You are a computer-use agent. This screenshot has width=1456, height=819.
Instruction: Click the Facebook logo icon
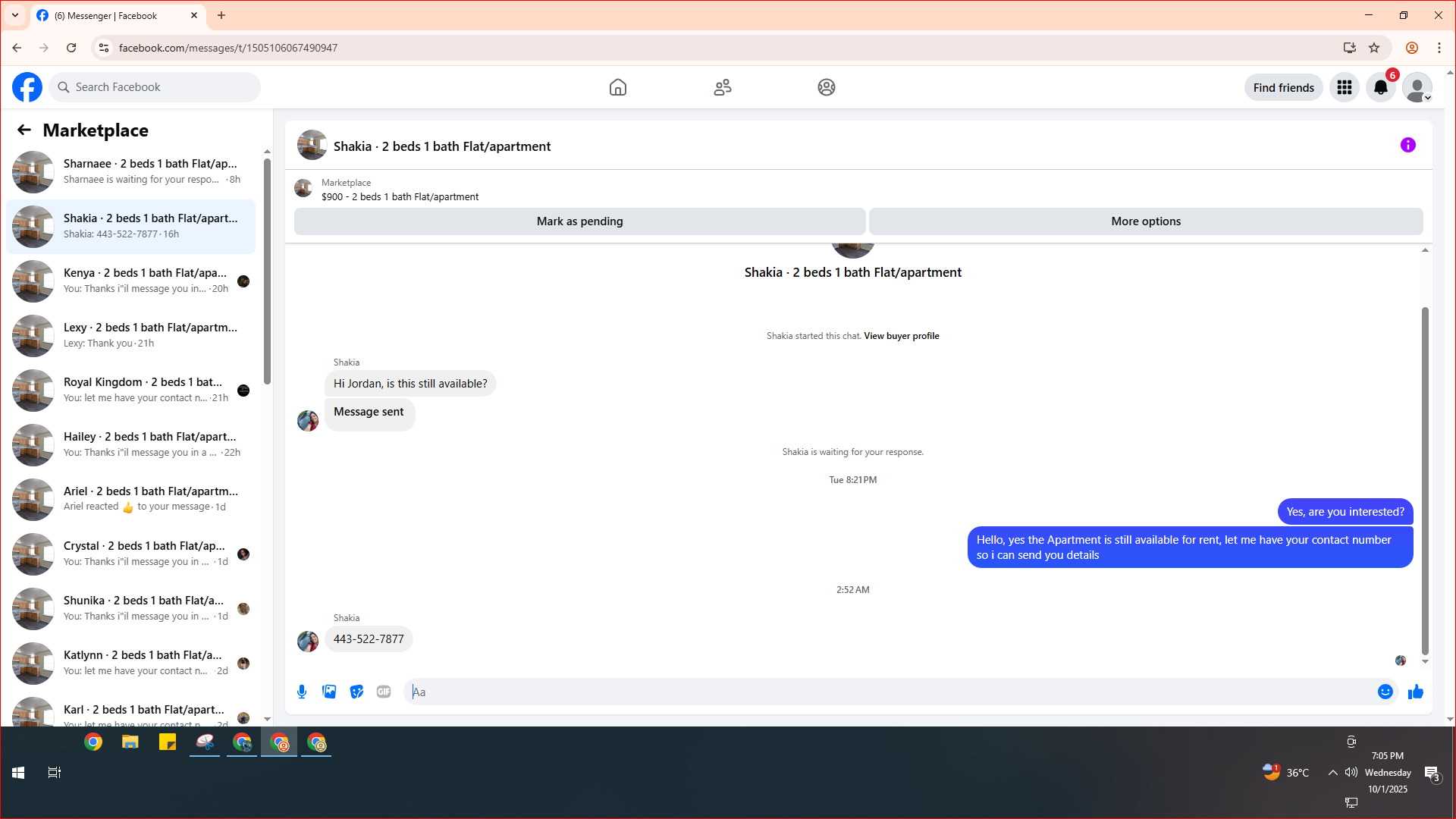[27, 87]
